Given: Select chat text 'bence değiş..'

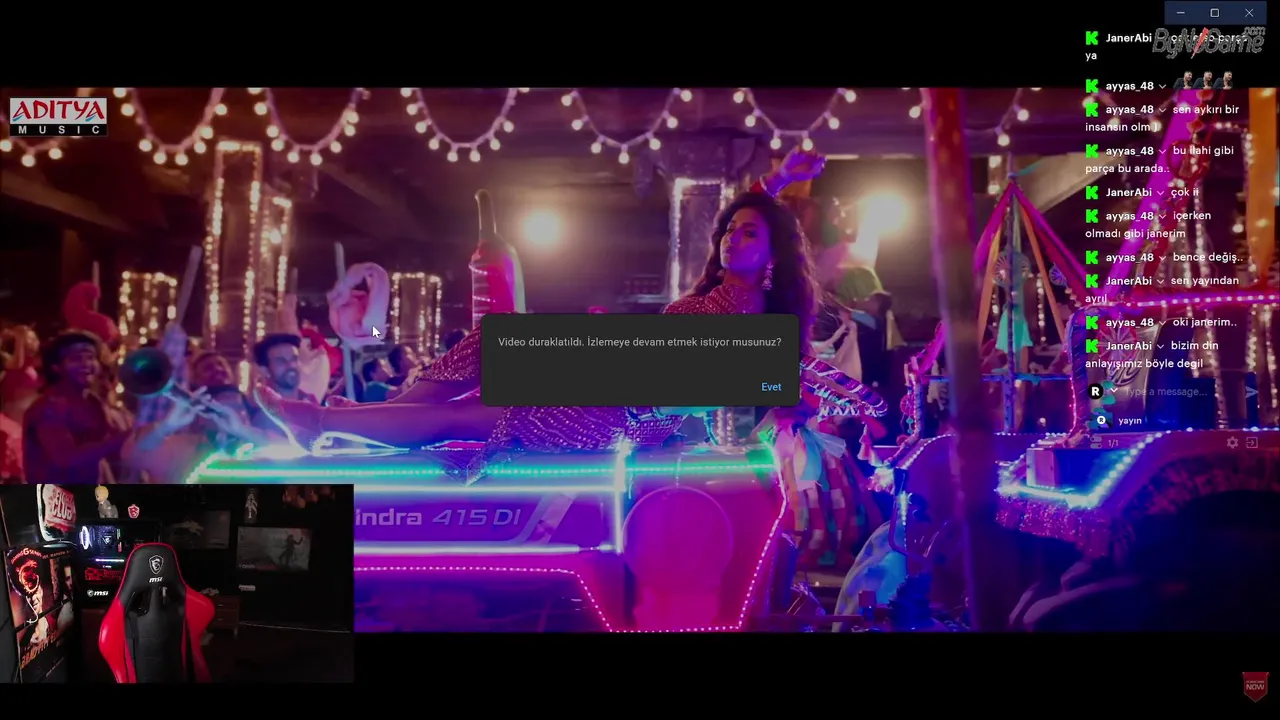Looking at the screenshot, I should [x=1208, y=257].
